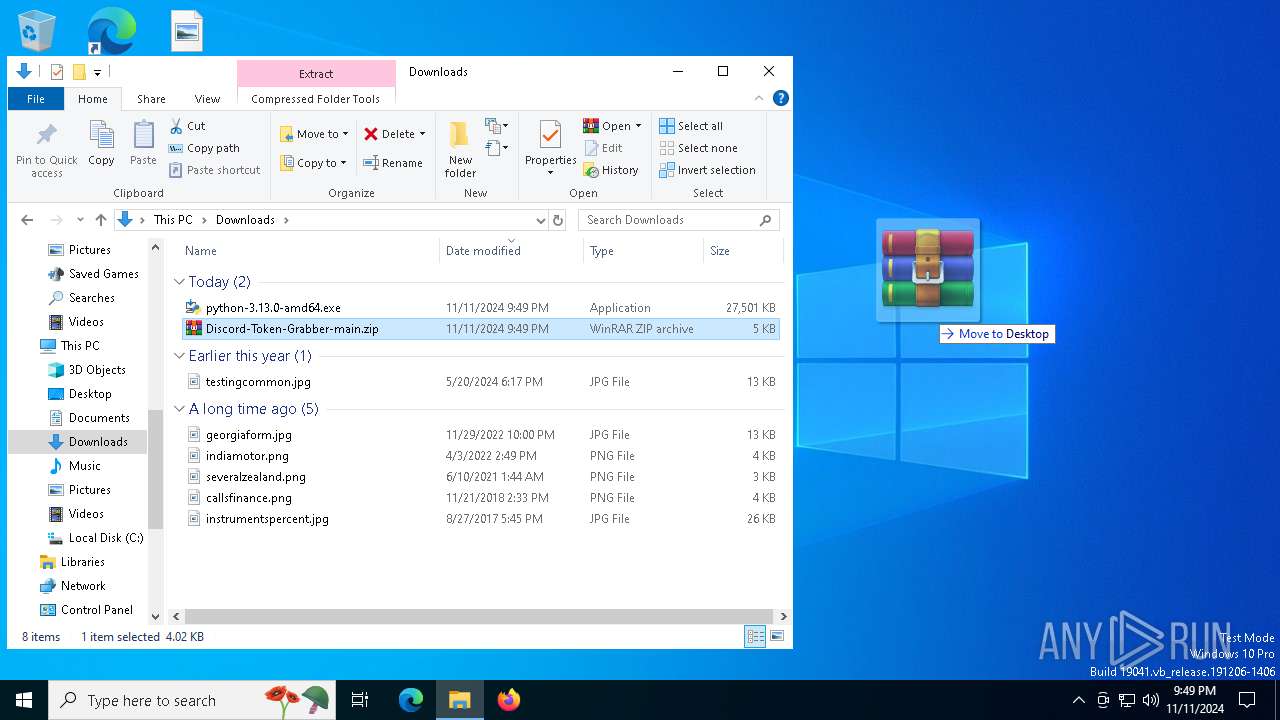Viewport: 1280px width, 720px height.
Task: Refresh the Downloads folder view
Action: tap(558, 220)
